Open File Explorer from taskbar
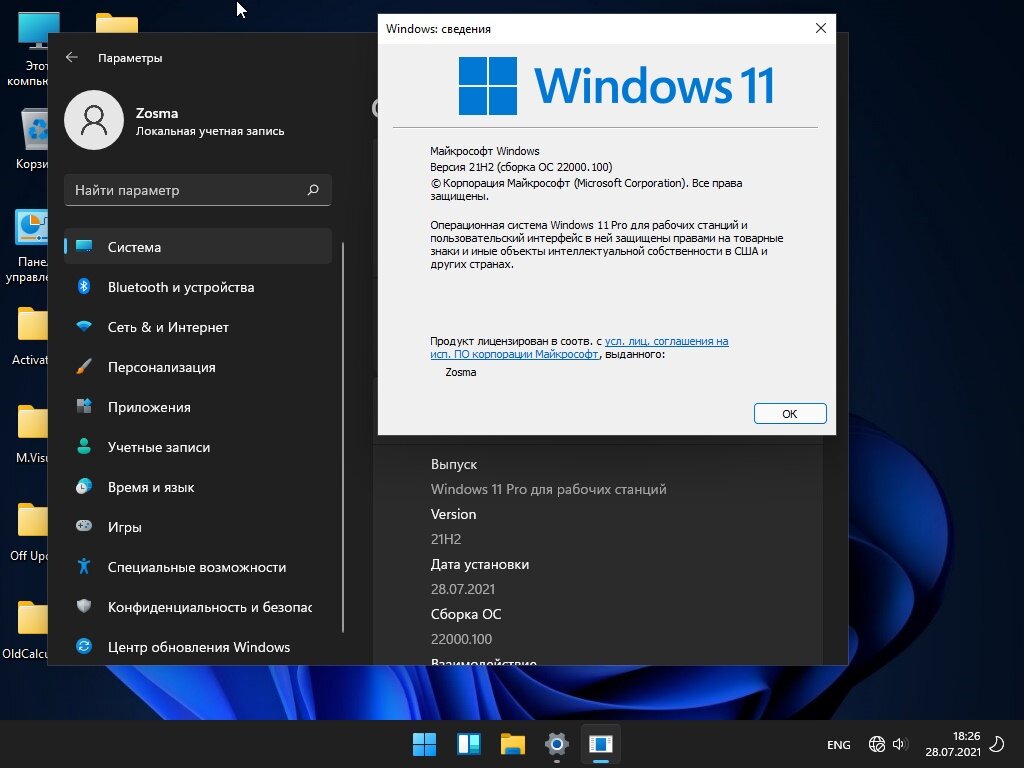 click(x=513, y=744)
